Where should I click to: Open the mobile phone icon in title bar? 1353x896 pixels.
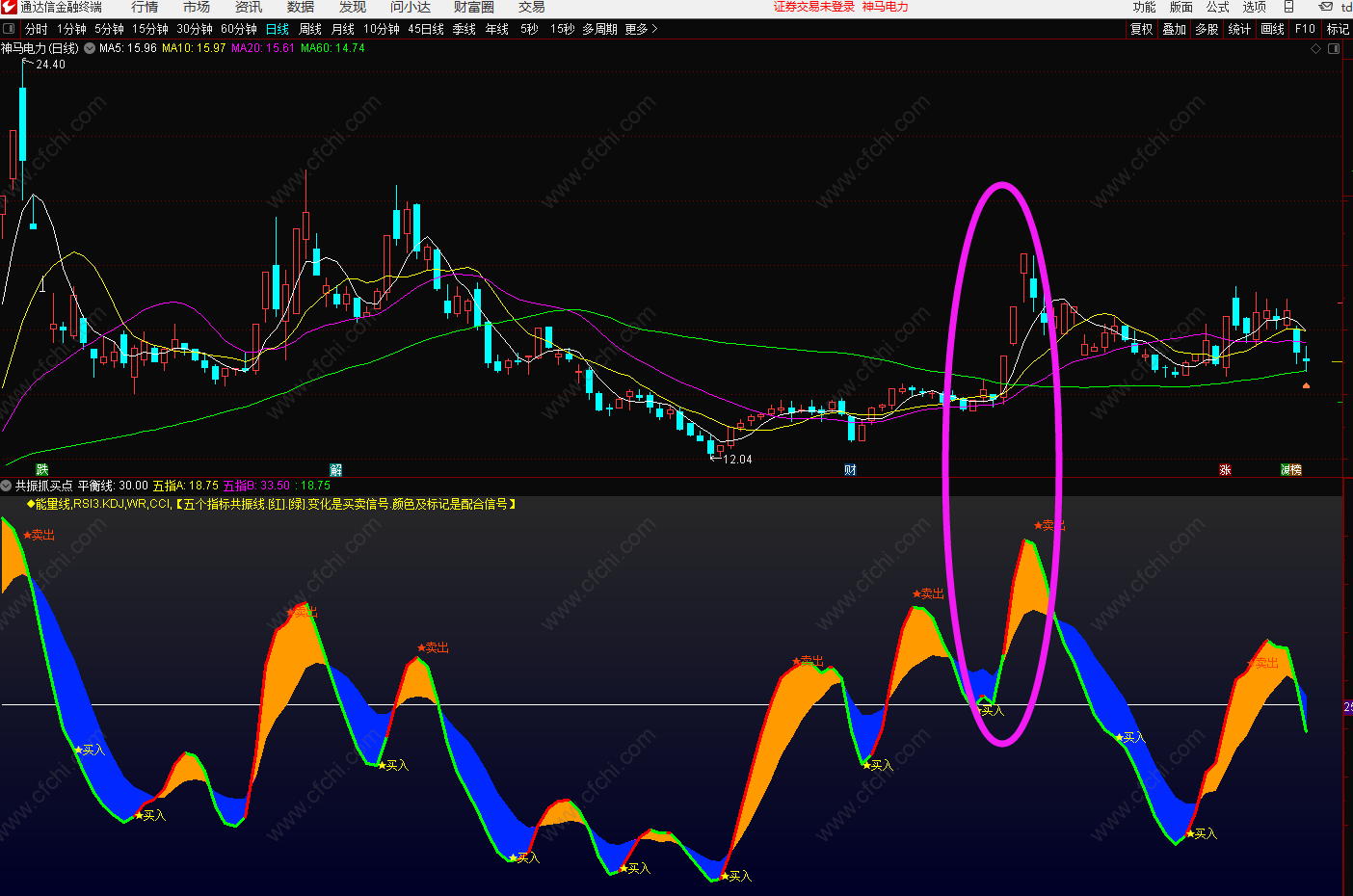1288,7
